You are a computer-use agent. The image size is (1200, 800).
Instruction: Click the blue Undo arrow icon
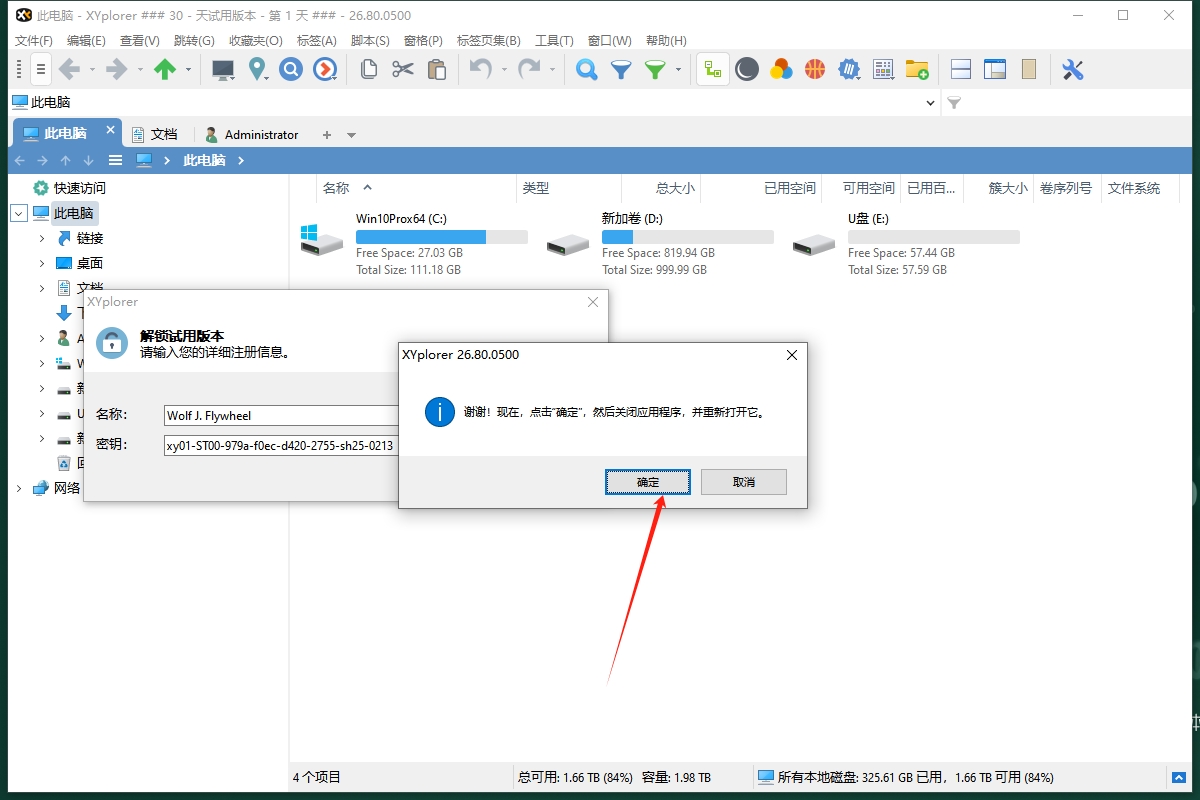click(x=480, y=69)
